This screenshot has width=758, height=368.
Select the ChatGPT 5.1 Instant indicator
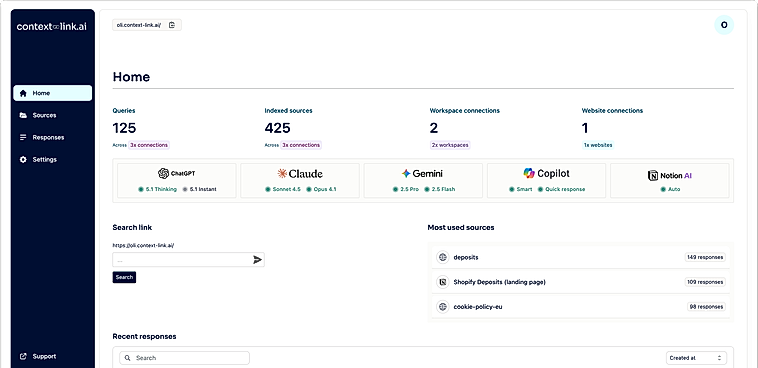(199, 190)
